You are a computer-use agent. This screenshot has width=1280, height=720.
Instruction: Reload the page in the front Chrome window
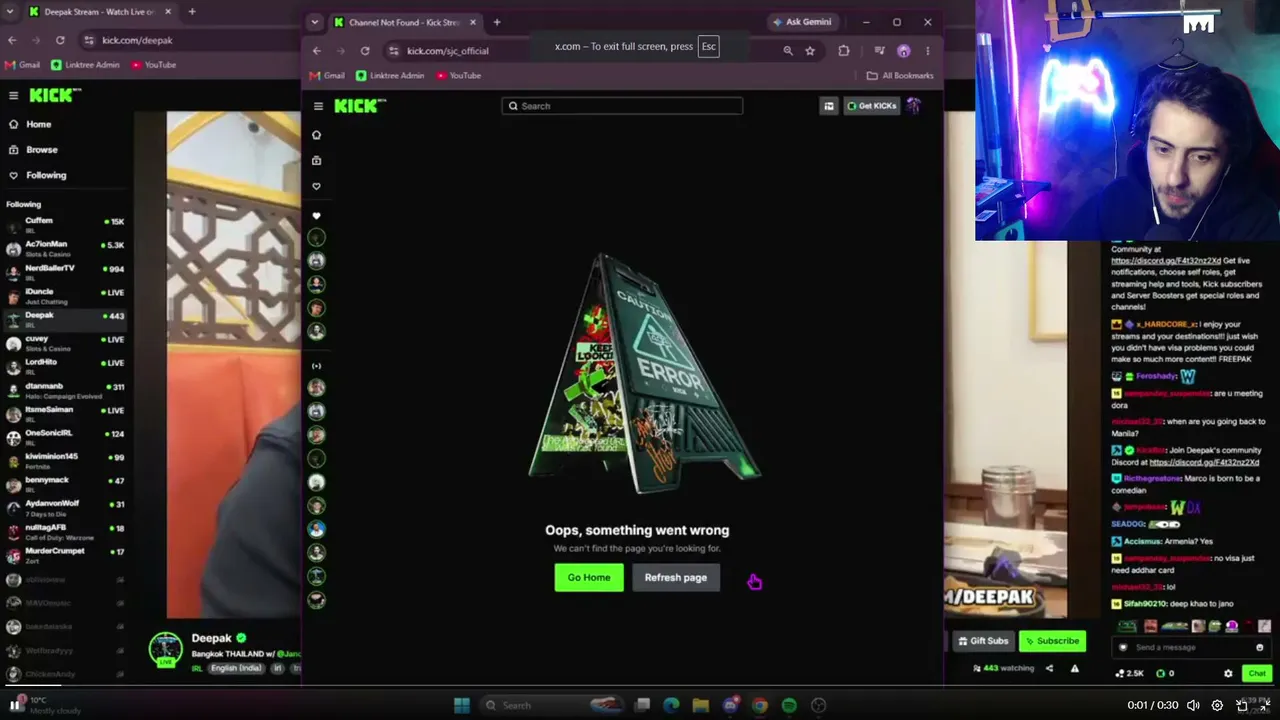pyautogui.click(x=365, y=51)
